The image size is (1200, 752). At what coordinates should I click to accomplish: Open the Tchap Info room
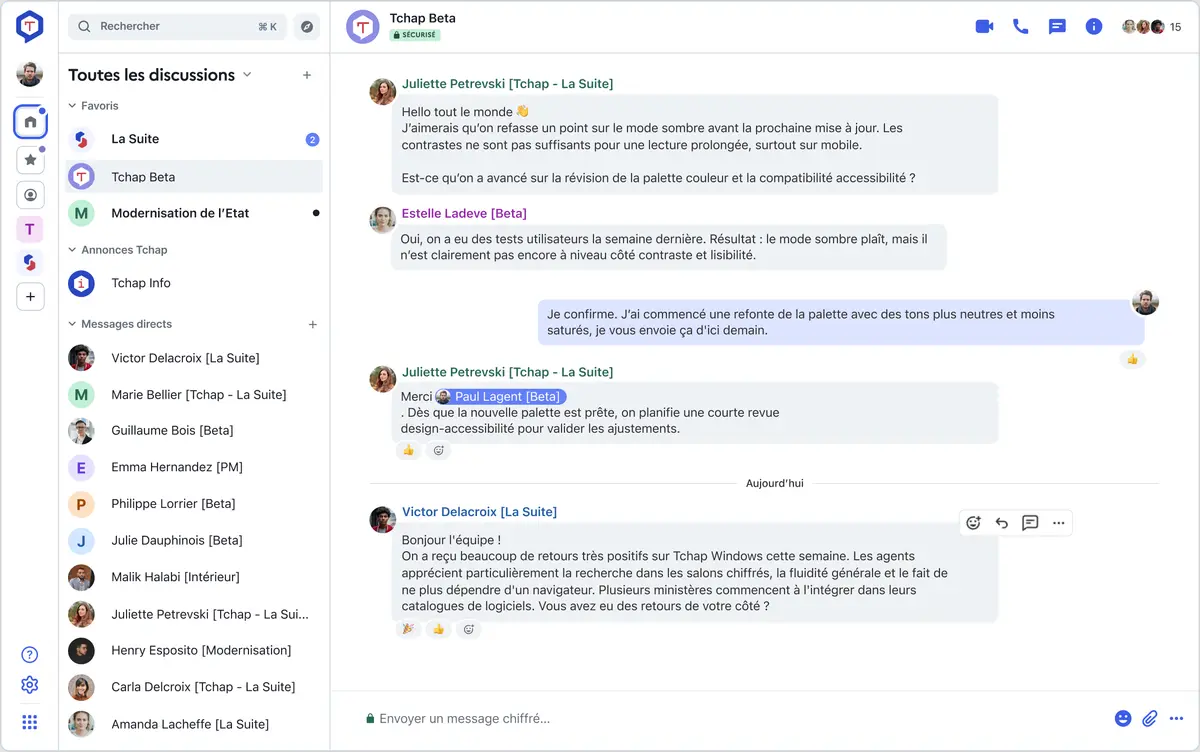pyautogui.click(x=194, y=284)
